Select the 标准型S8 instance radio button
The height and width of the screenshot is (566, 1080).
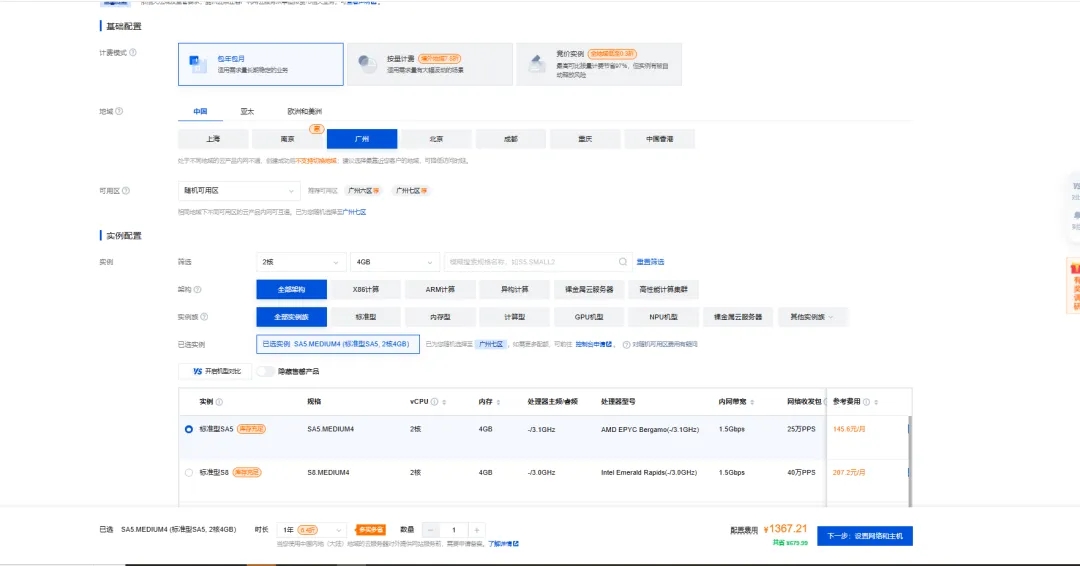[x=189, y=472]
